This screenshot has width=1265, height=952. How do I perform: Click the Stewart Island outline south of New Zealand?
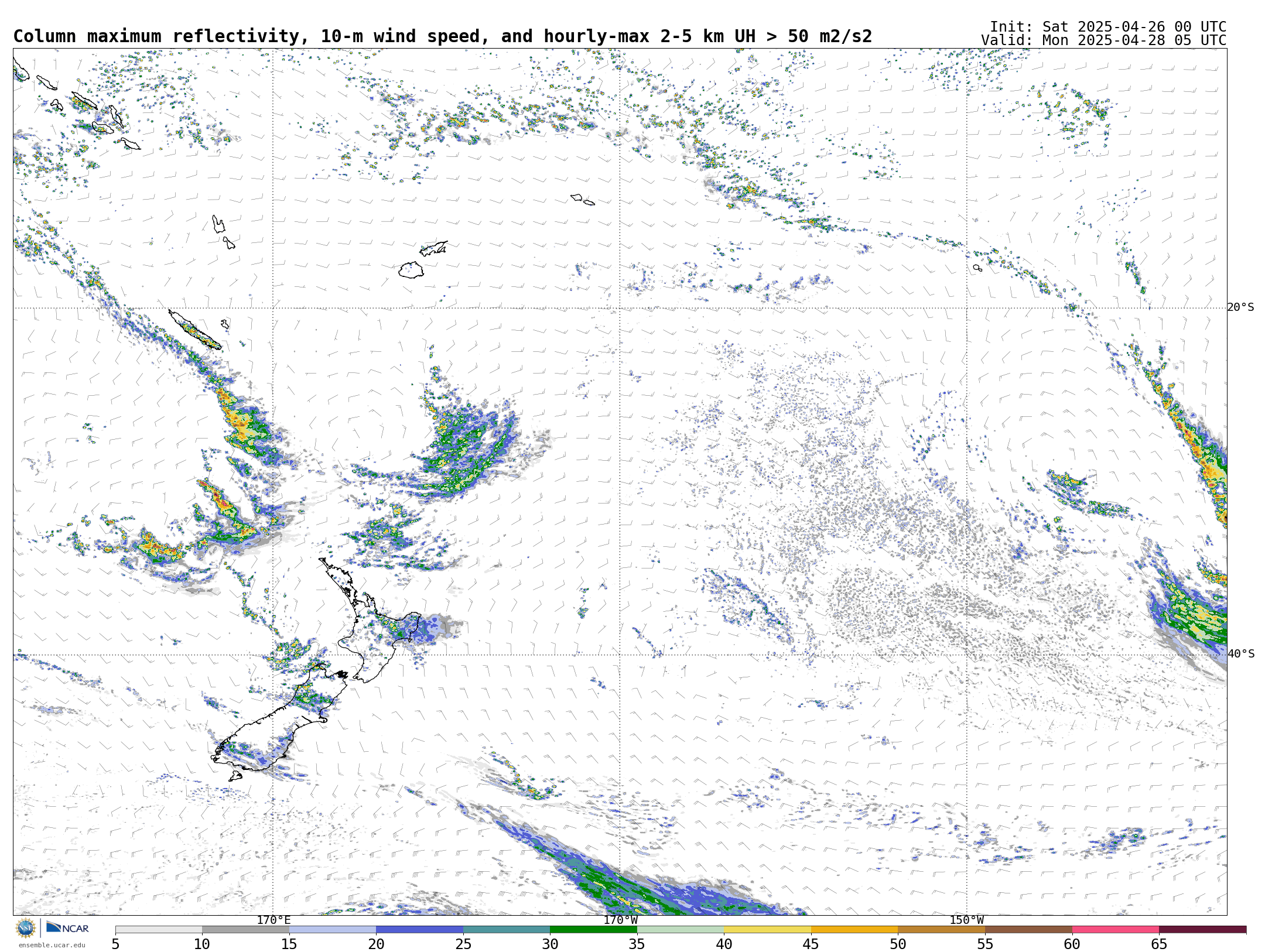pos(235,776)
